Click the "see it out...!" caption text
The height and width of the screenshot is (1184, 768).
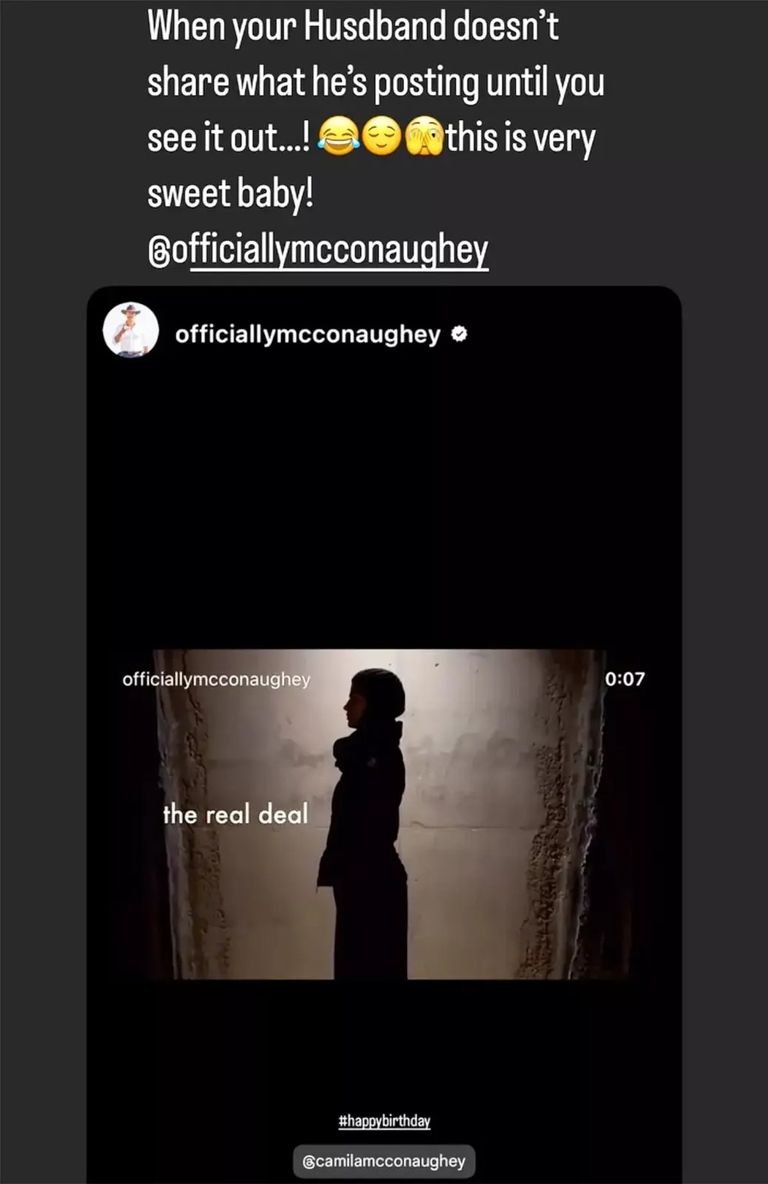[229, 138]
